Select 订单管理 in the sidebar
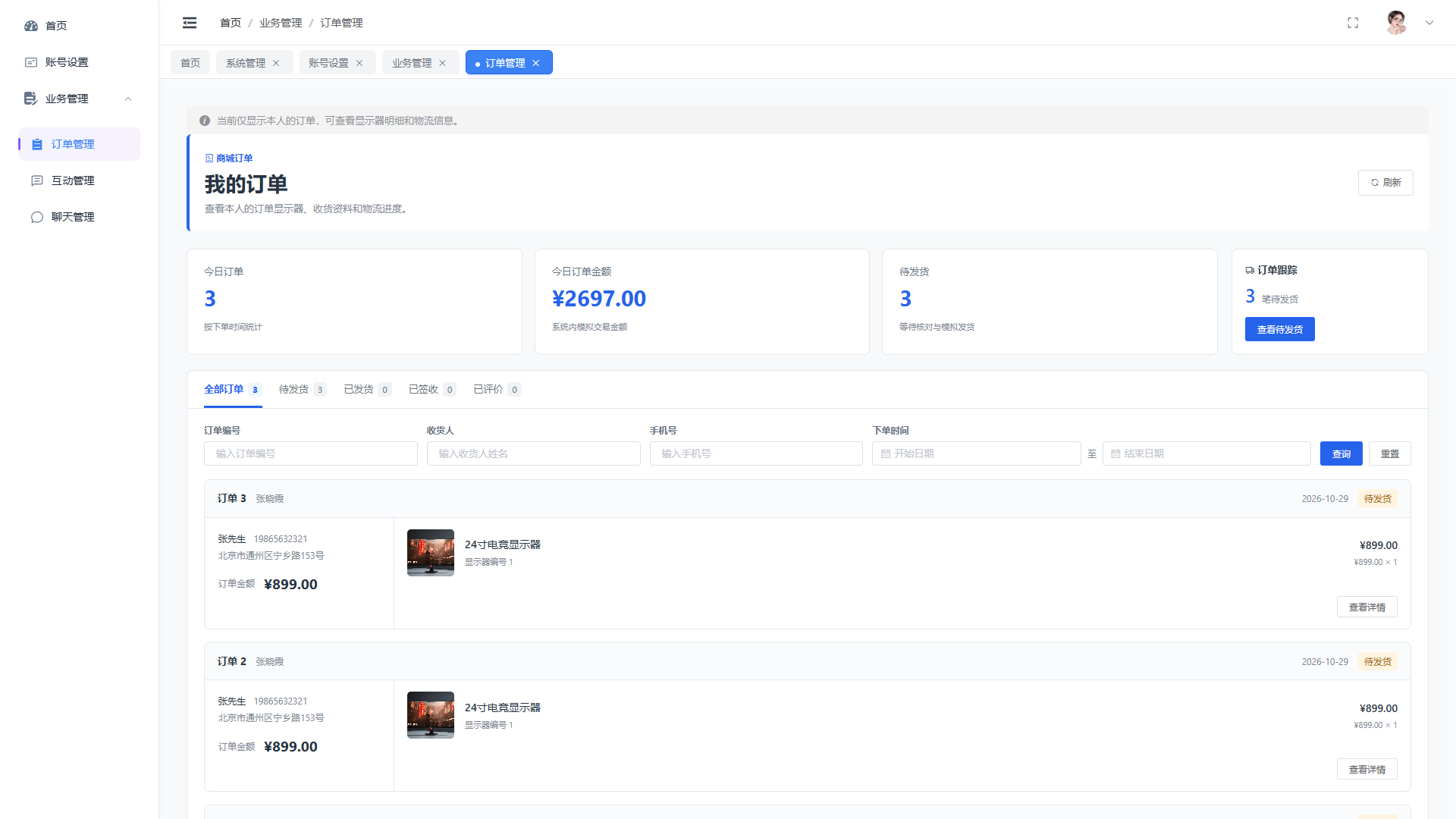Viewport: 1456px width, 819px height. coord(80,144)
